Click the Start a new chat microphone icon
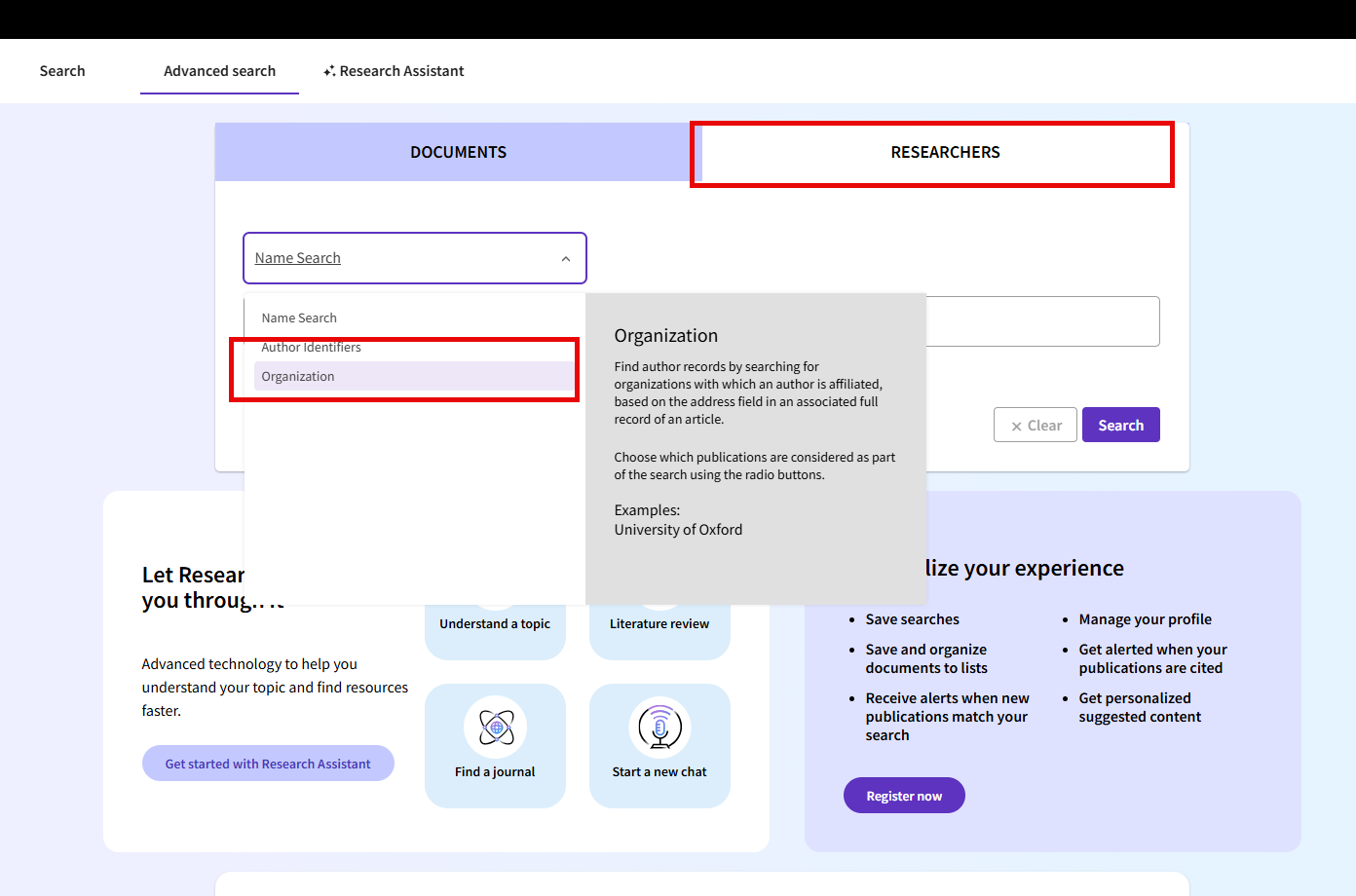The height and width of the screenshot is (896, 1356). pos(659,728)
